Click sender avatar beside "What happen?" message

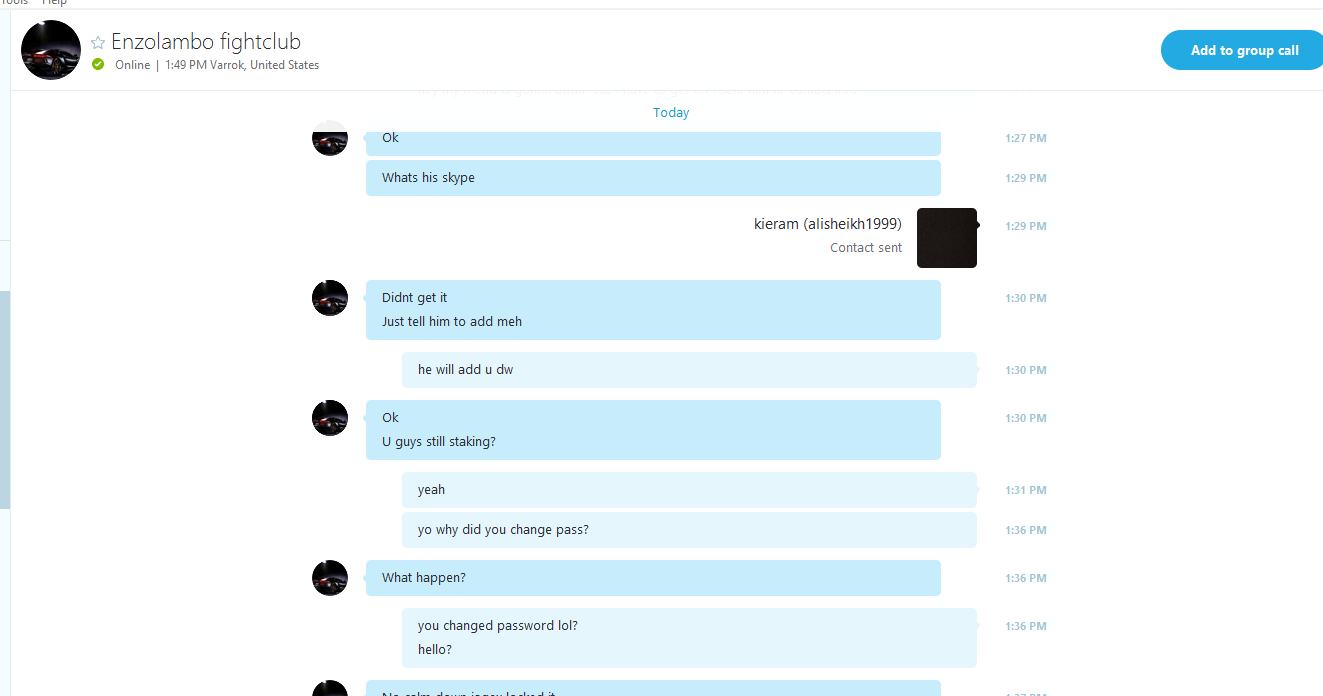click(330, 578)
